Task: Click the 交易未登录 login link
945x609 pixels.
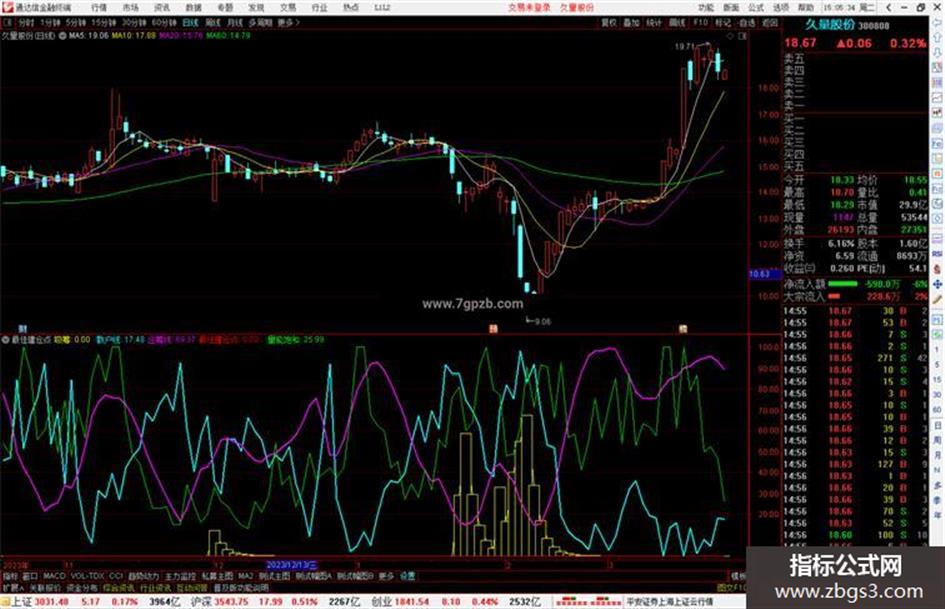Action: 529,7
